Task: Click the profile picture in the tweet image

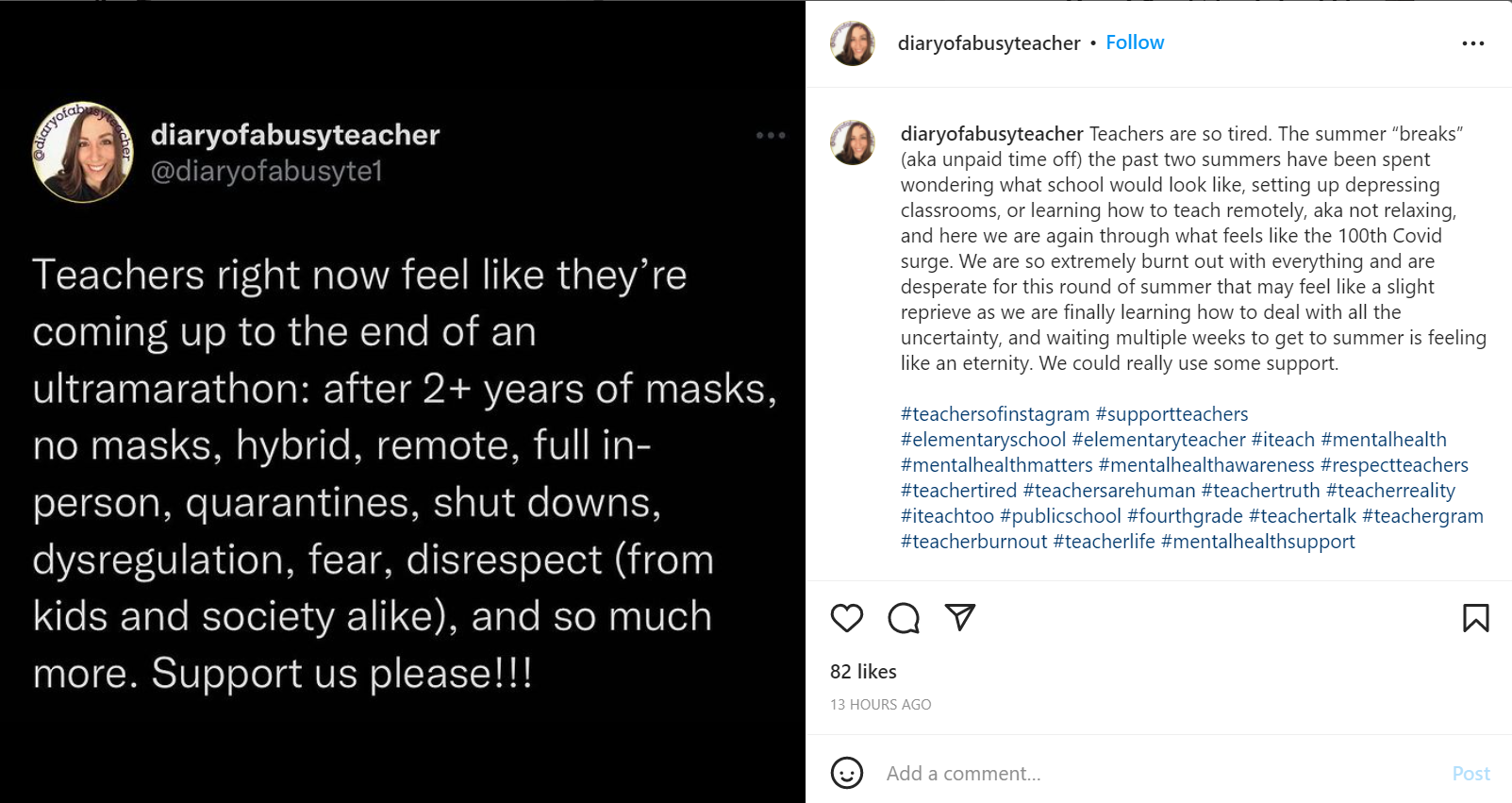Action: [83, 152]
